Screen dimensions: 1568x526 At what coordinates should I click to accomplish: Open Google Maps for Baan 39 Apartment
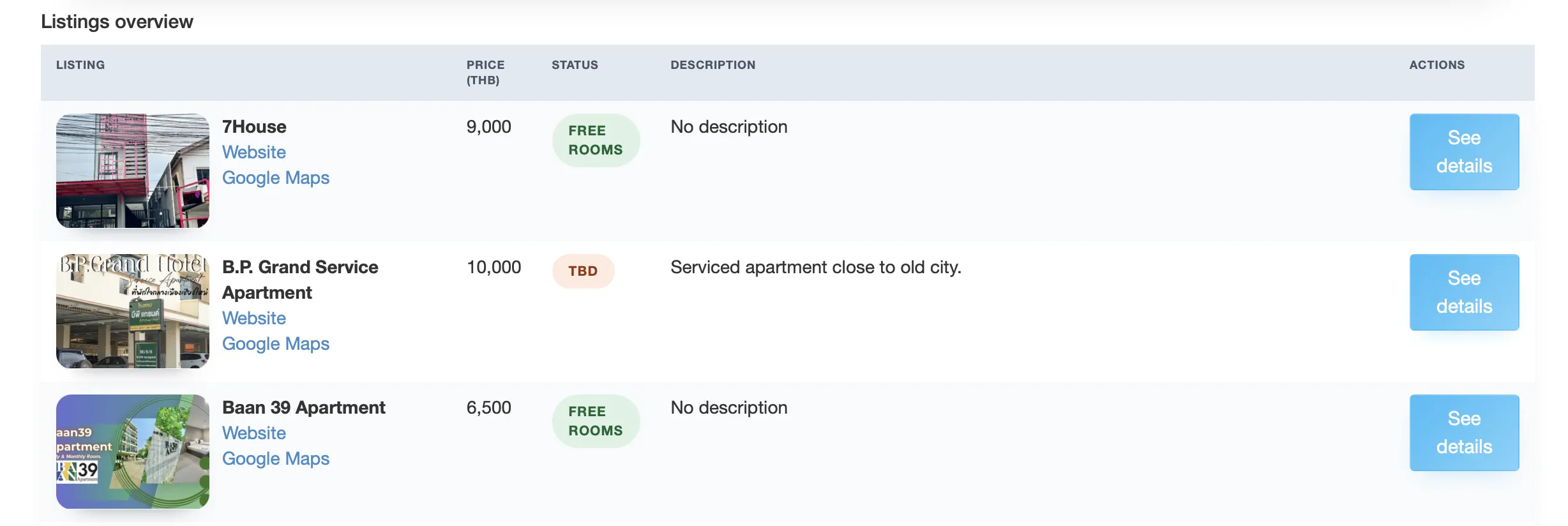(x=275, y=458)
